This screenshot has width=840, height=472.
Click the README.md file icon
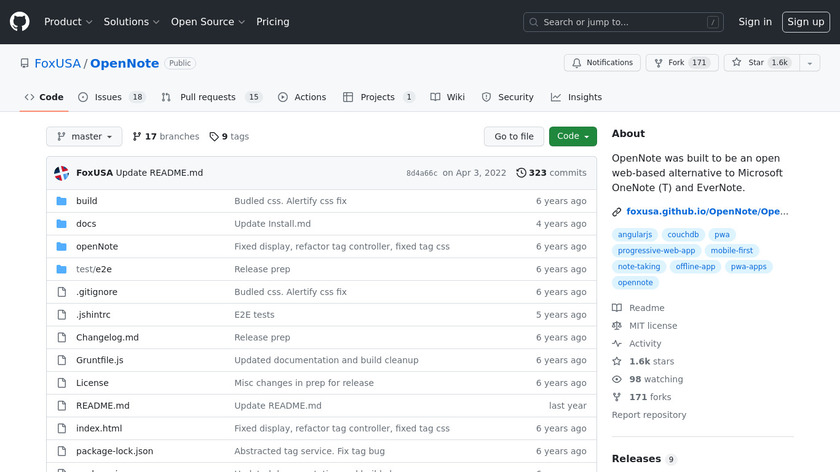point(61,406)
